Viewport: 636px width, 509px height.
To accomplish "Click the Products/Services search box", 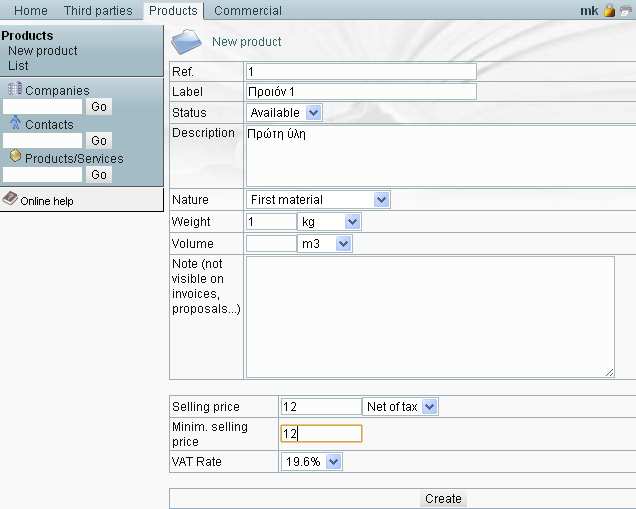I will pos(43,175).
